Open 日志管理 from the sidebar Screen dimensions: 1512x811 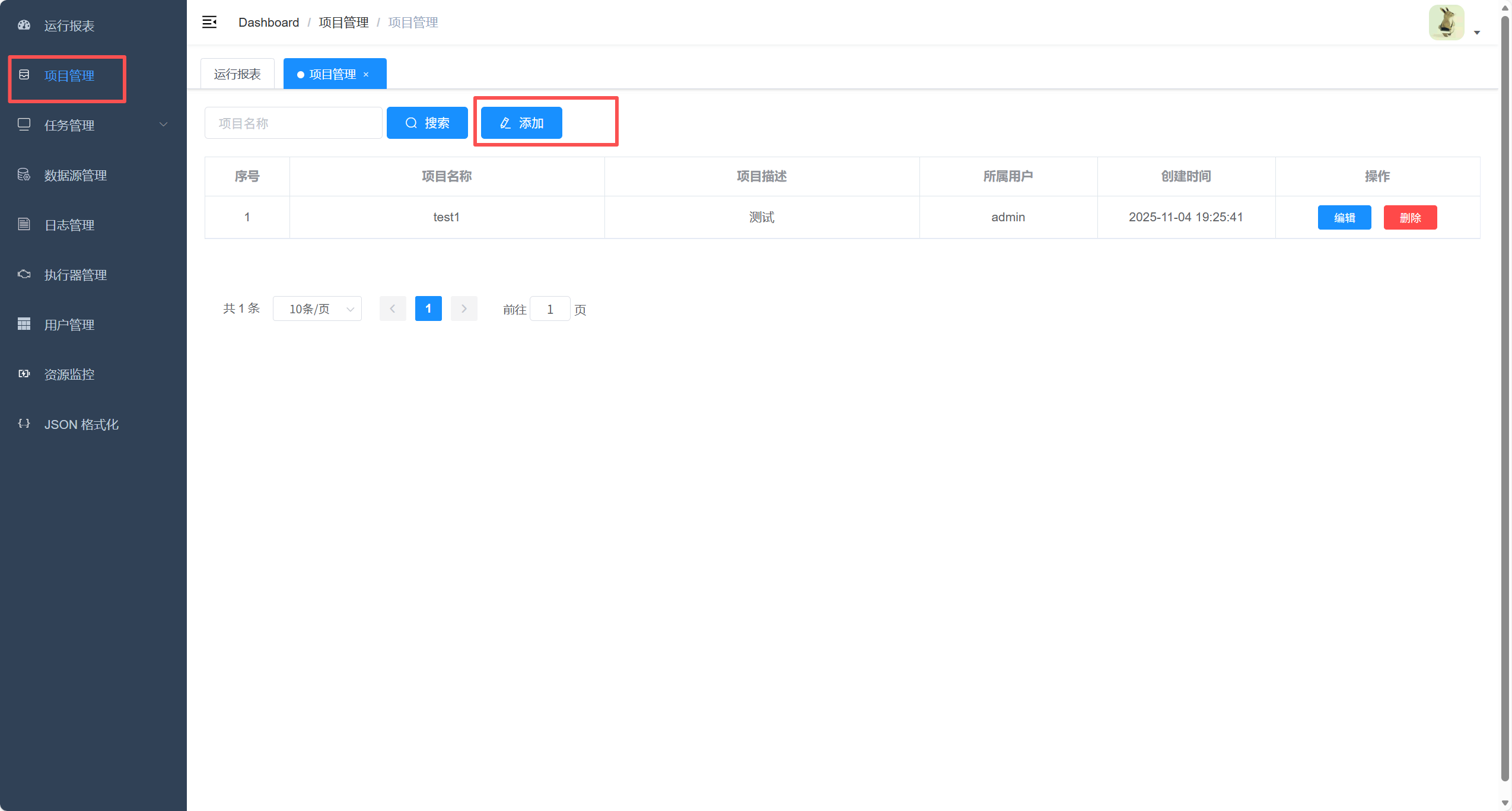point(69,224)
